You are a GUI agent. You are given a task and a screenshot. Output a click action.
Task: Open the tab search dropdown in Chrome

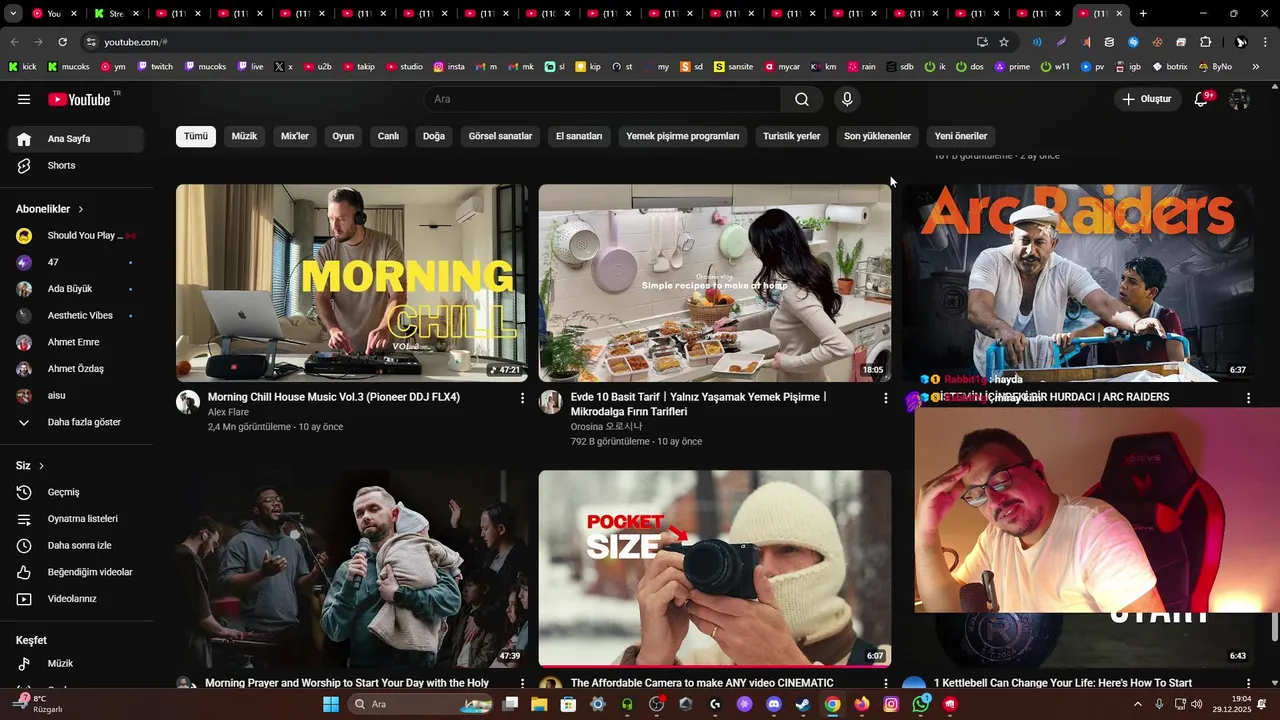[x=13, y=14]
